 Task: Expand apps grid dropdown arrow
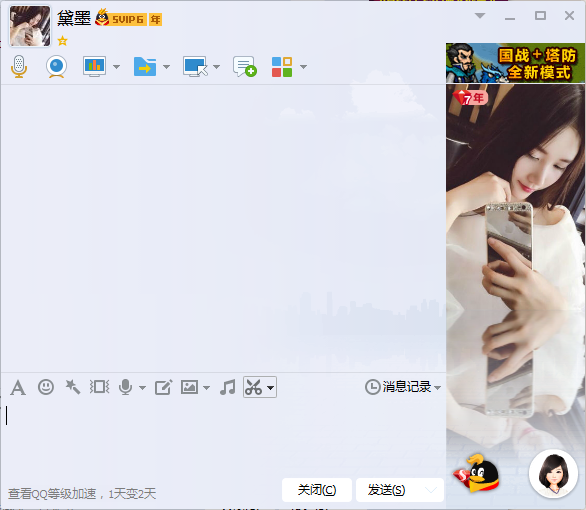coord(303,67)
